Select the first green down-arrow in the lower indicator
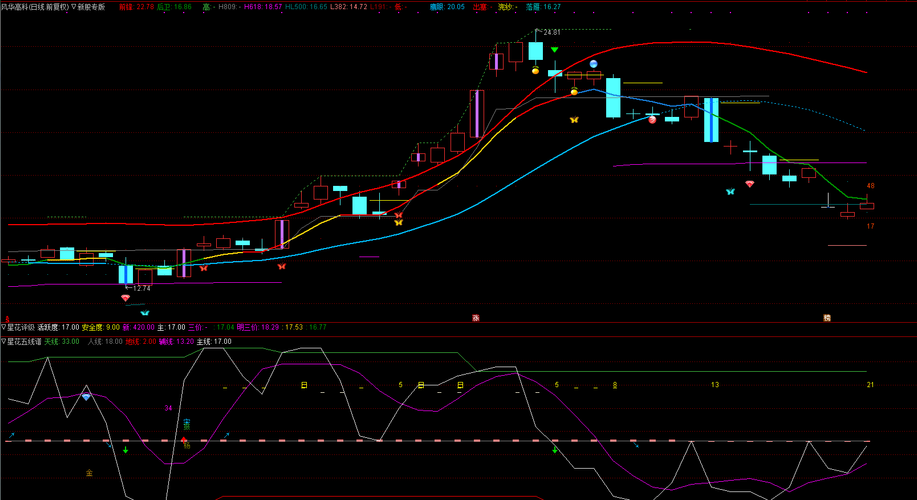The width and height of the screenshot is (917, 500). (x=126, y=450)
